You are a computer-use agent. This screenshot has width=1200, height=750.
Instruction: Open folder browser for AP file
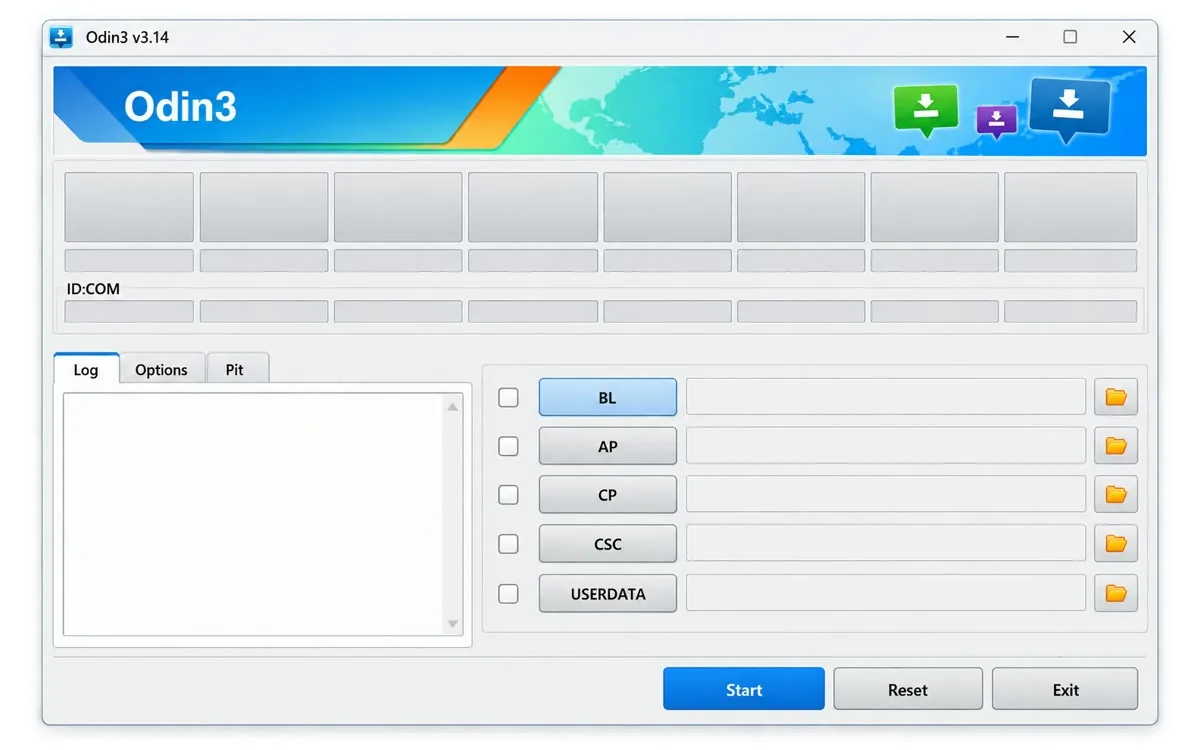click(1116, 446)
